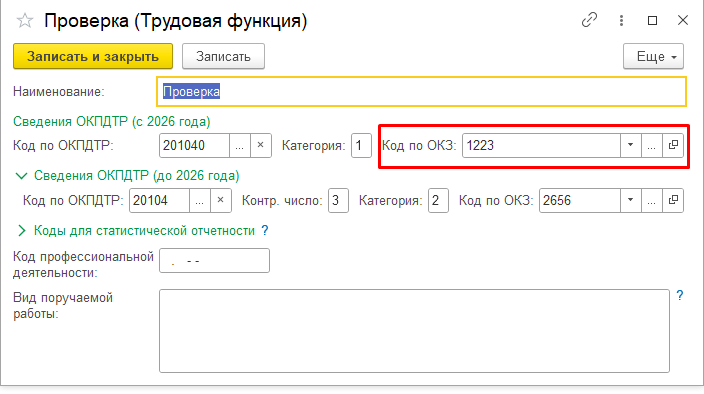Expand the dropdown for ОКЗ code 1223
This screenshot has height=394, width=704.
631,145
